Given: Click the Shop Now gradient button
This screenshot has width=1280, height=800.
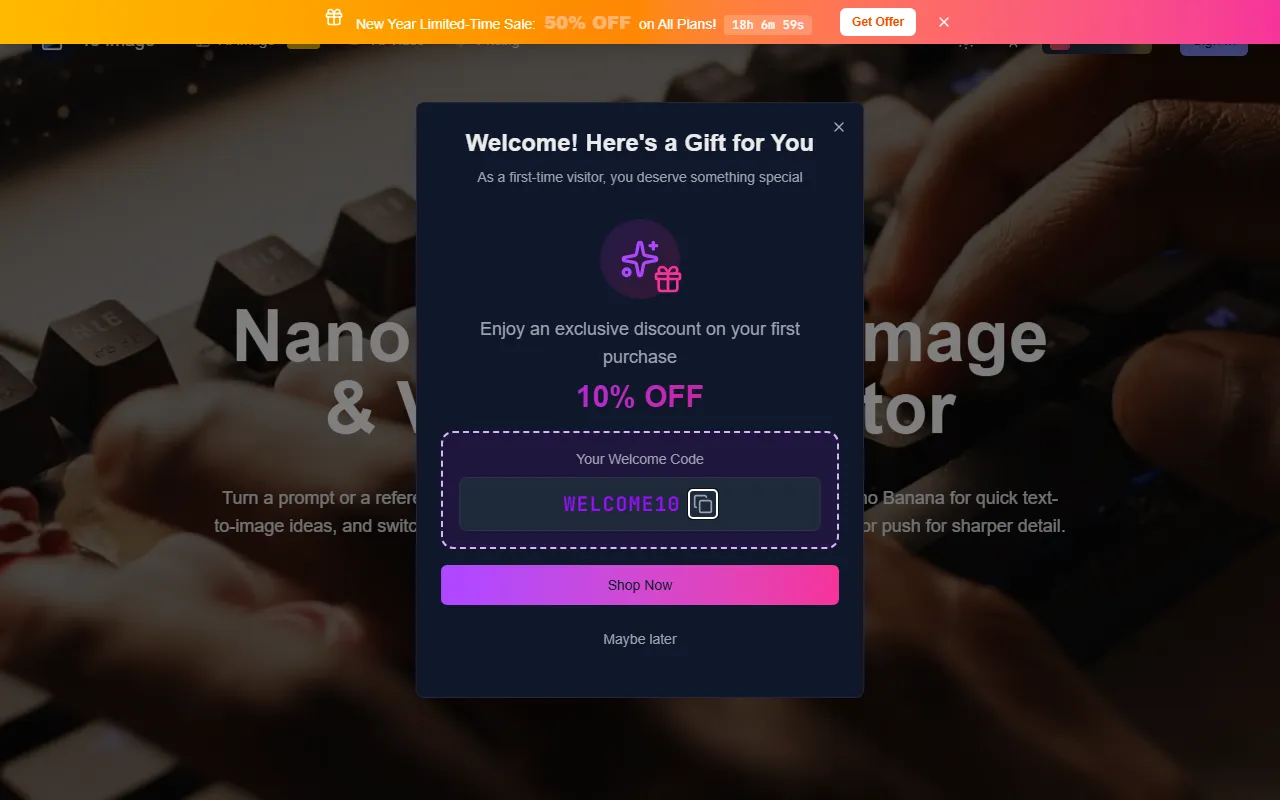Looking at the screenshot, I should (x=640, y=585).
